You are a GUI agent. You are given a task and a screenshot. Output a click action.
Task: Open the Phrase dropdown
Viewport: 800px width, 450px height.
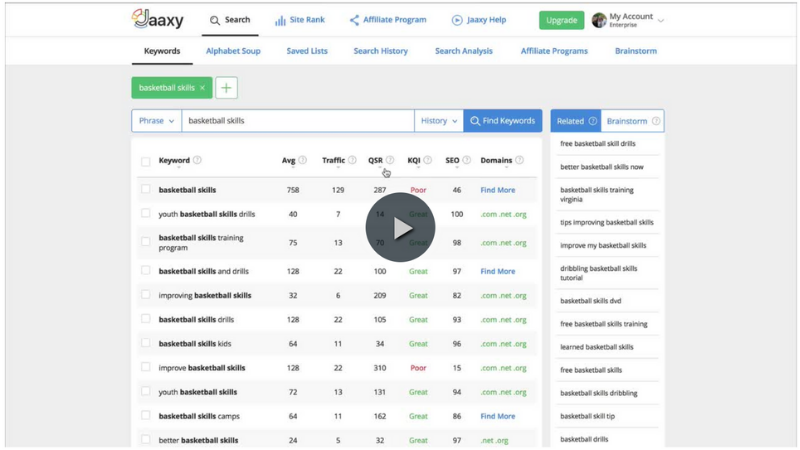point(157,121)
